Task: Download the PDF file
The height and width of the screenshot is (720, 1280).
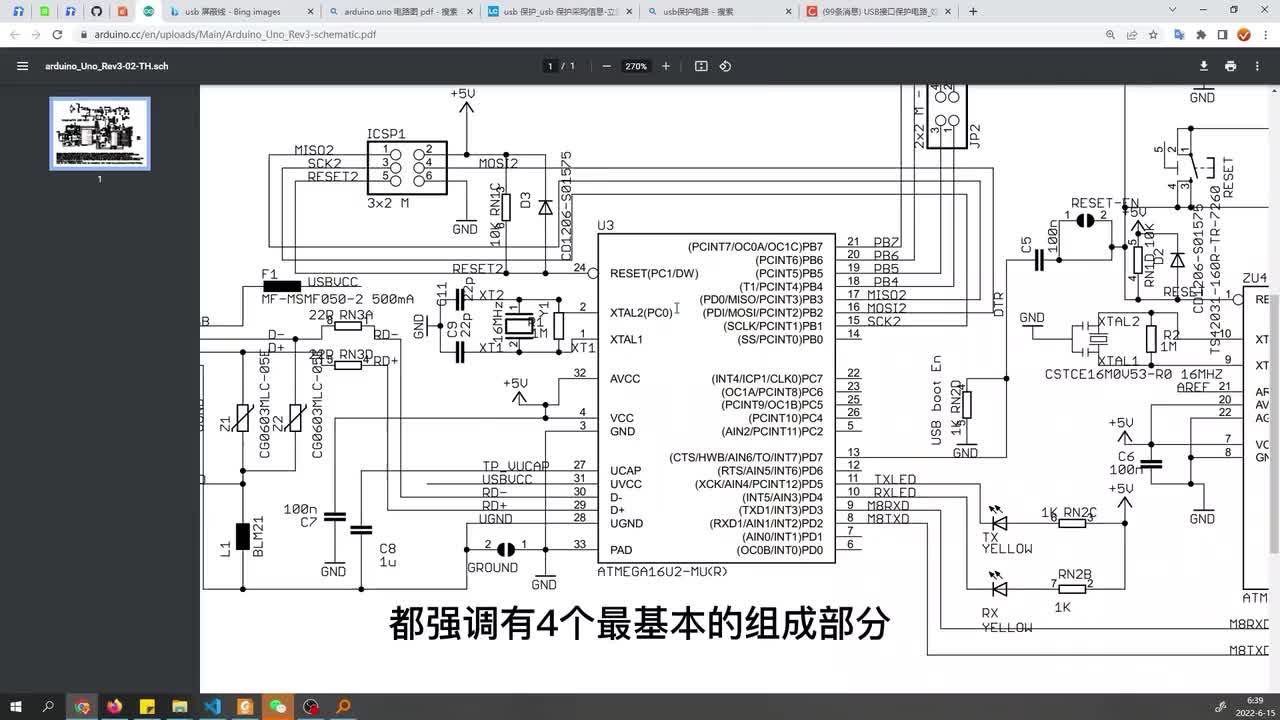Action: (x=1204, y=66)
